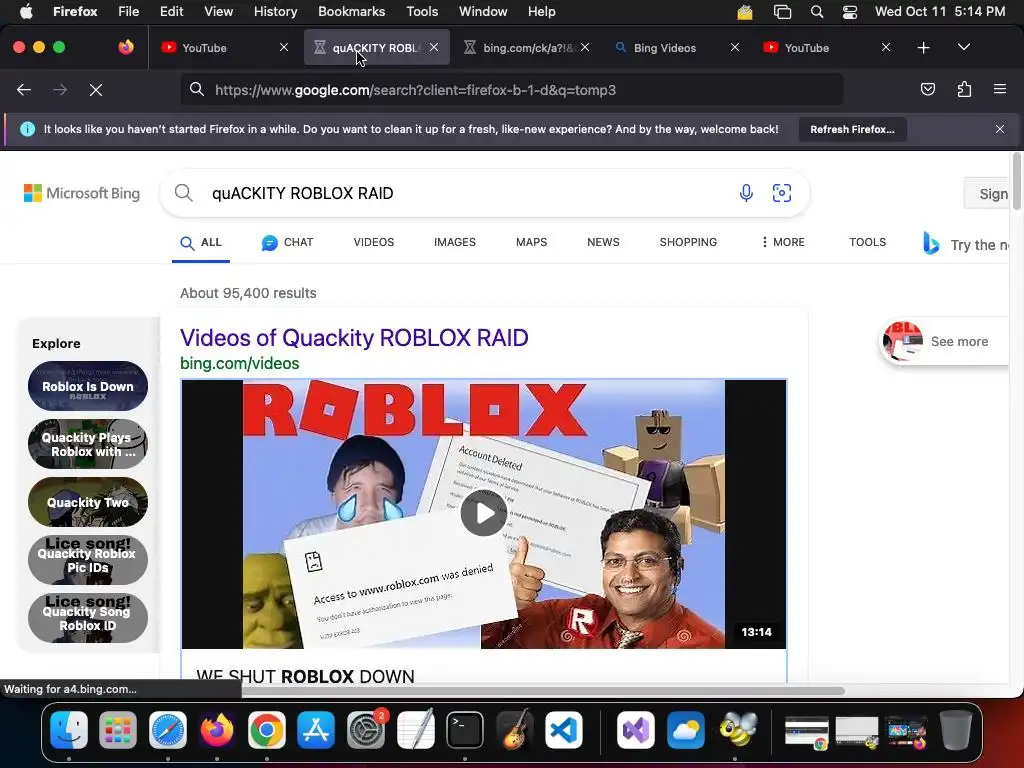
Task: Select Quackity Song Roblox ID chip
Action: [x=88, y=618]
